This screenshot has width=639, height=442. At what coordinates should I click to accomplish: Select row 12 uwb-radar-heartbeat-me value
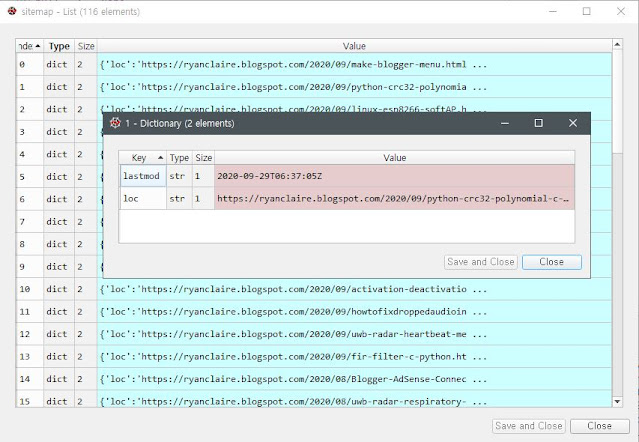pyautogui.click(x=354, y=334)
